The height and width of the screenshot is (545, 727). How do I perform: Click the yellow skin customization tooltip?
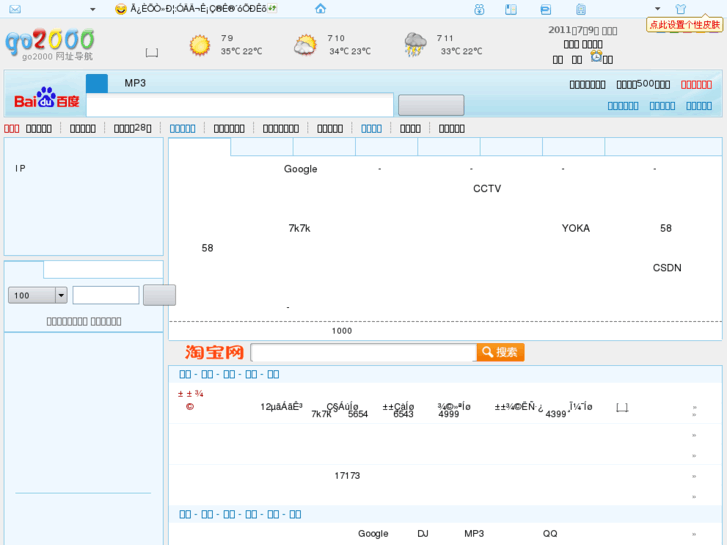coord(684,25)
